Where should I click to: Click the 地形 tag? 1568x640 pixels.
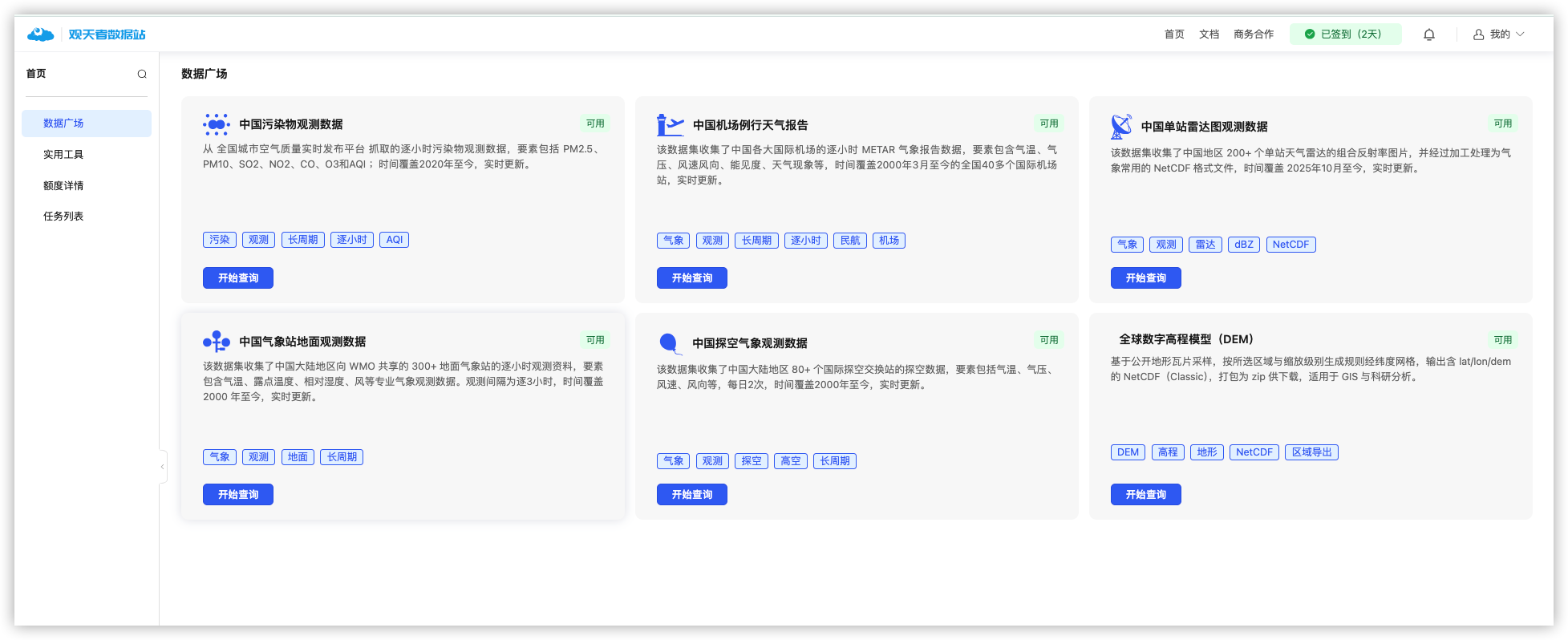[x=1207, y=452]
